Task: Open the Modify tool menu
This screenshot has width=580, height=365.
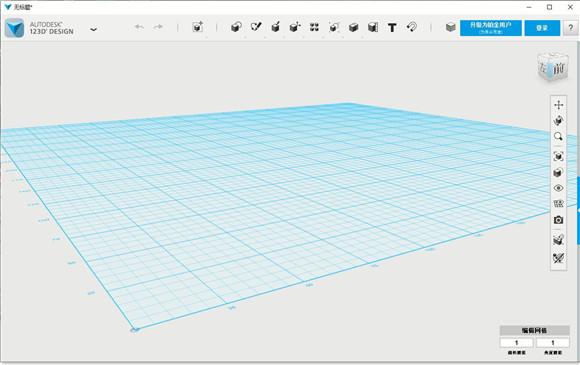Action: point(295,27)
